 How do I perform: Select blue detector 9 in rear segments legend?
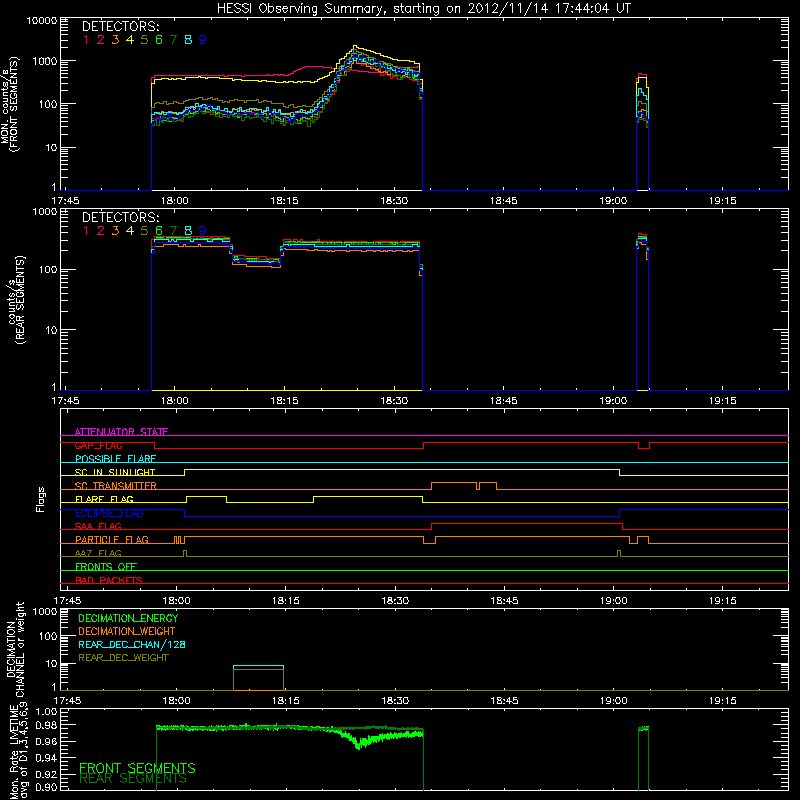click(x=203, y=231)
